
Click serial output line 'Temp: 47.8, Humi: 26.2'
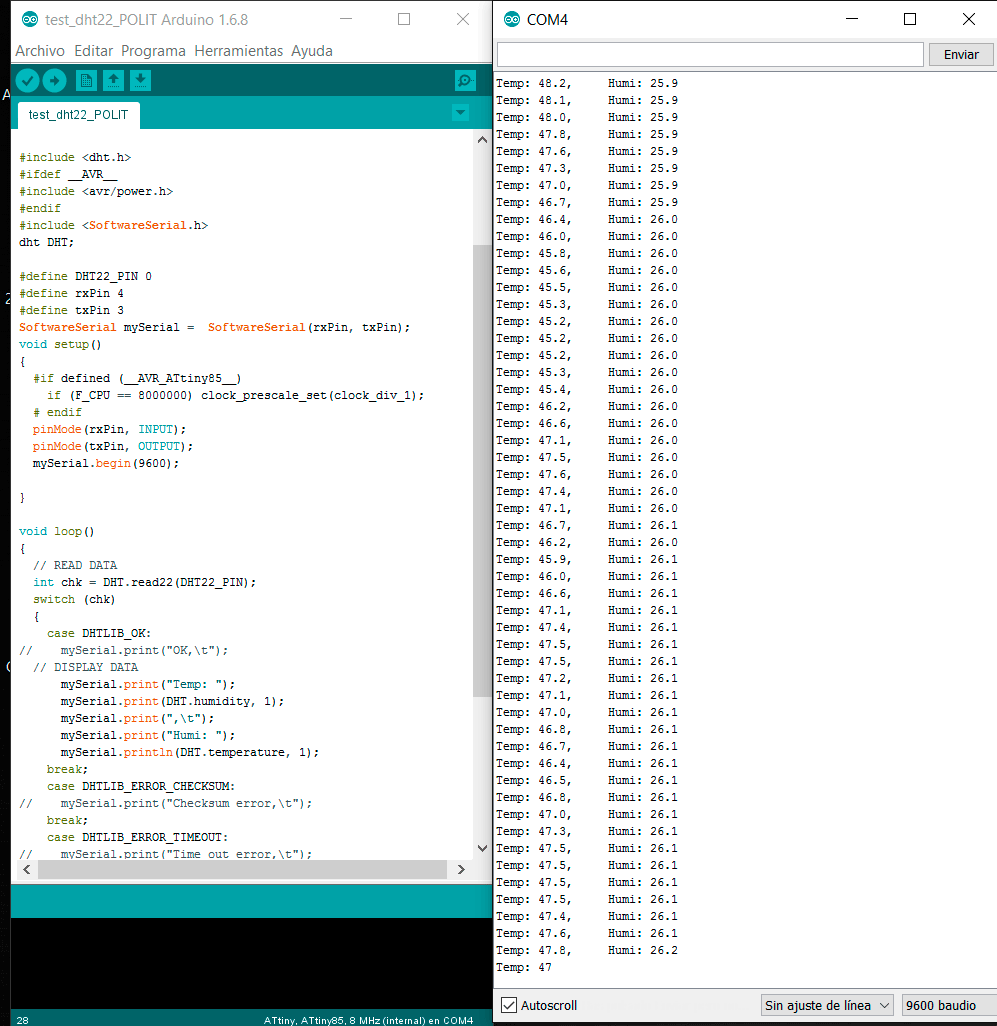tap(587, 950)
